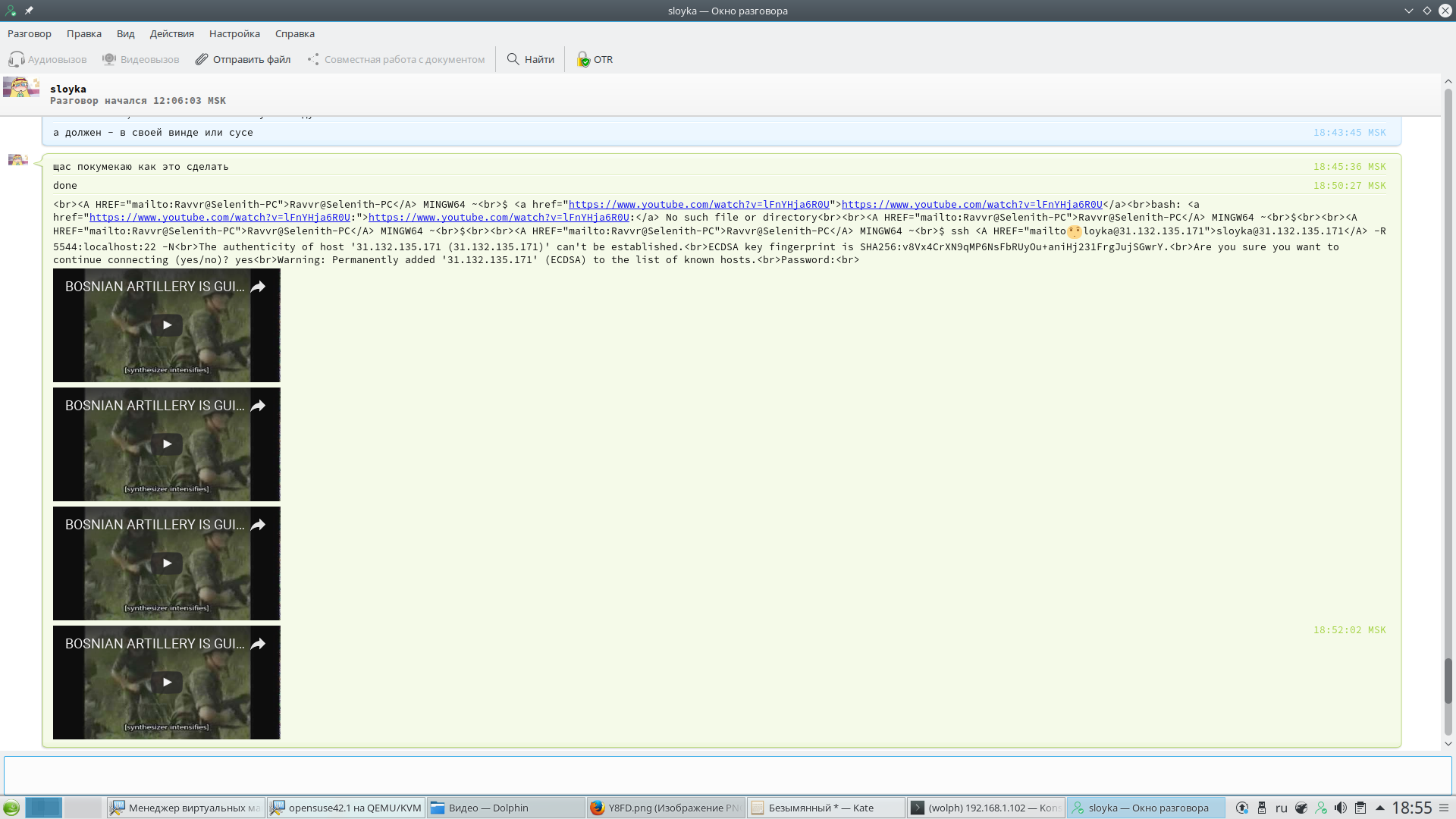The image size is (1456, 819).
Task: Switch to Видео — Dolphin task
Action: coord(506,808)
